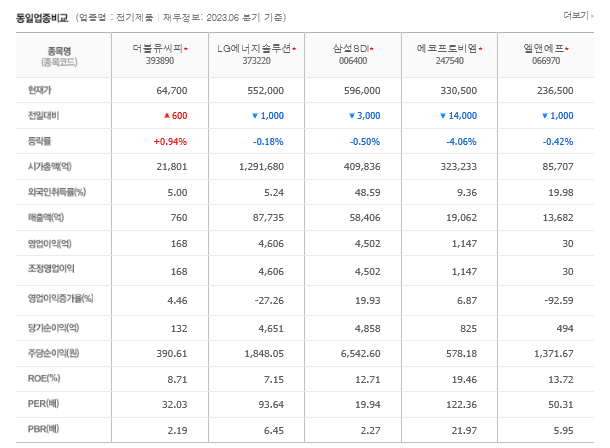Click PBR value 2.19

pos(177,431)
